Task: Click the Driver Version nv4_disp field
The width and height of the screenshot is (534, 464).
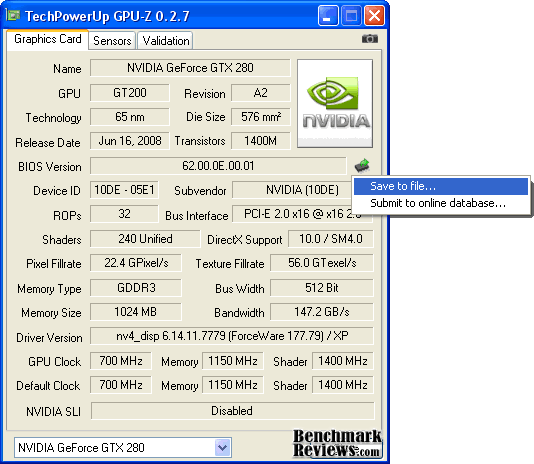Action: click(x=232, y=336)
